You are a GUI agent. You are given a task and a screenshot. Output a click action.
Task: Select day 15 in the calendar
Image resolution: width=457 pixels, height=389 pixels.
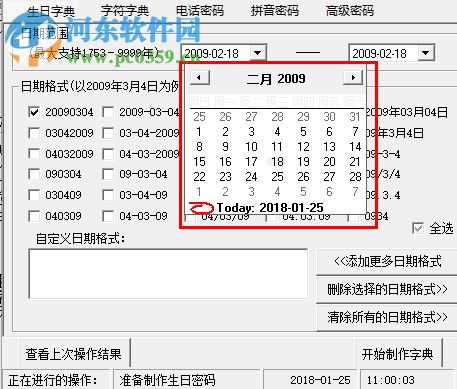pyautogui.click(x=199, y=162)
